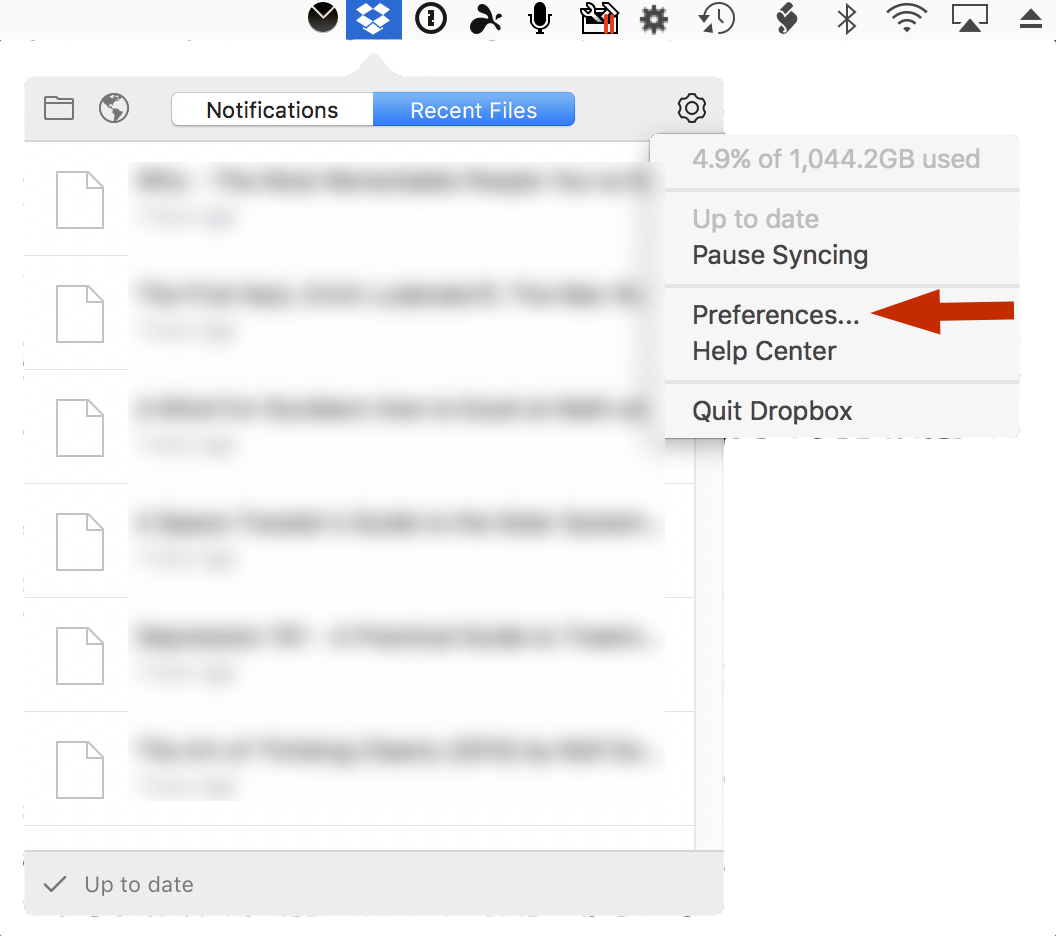Click the gear settings icon

(x=691, y=108)
